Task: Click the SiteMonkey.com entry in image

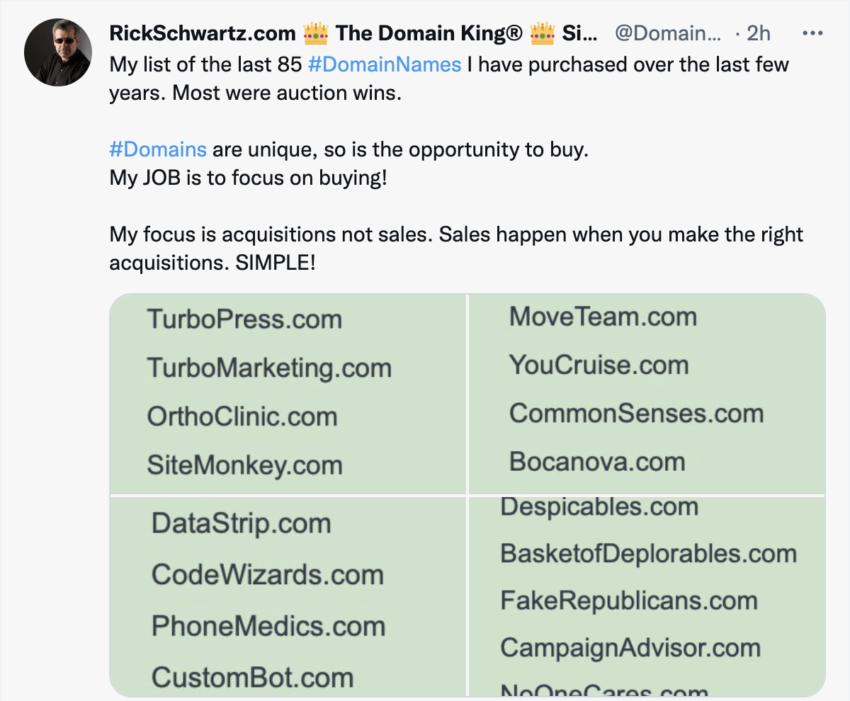Action: click(244, 465)
